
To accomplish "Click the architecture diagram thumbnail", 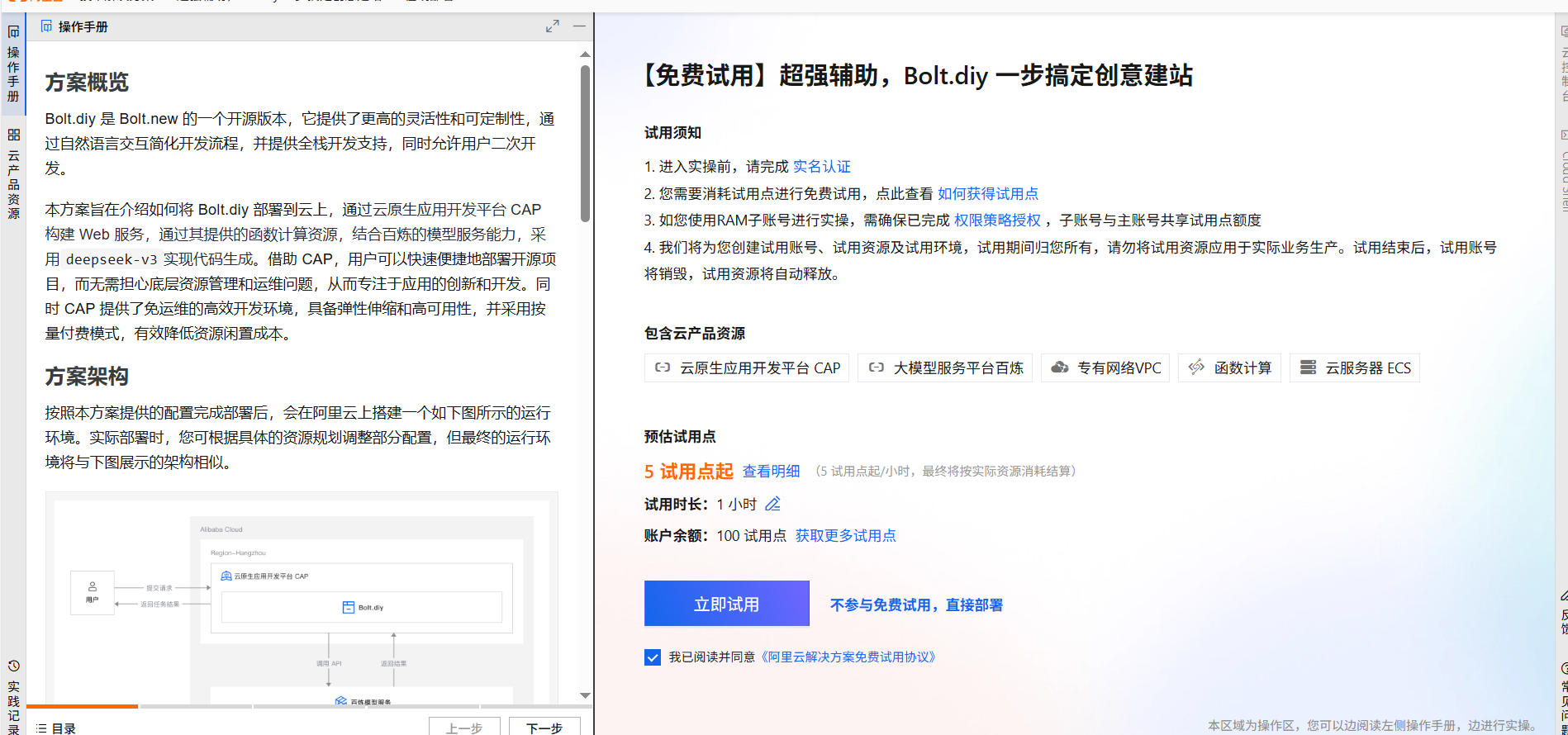I will click(x=302, y=599).
